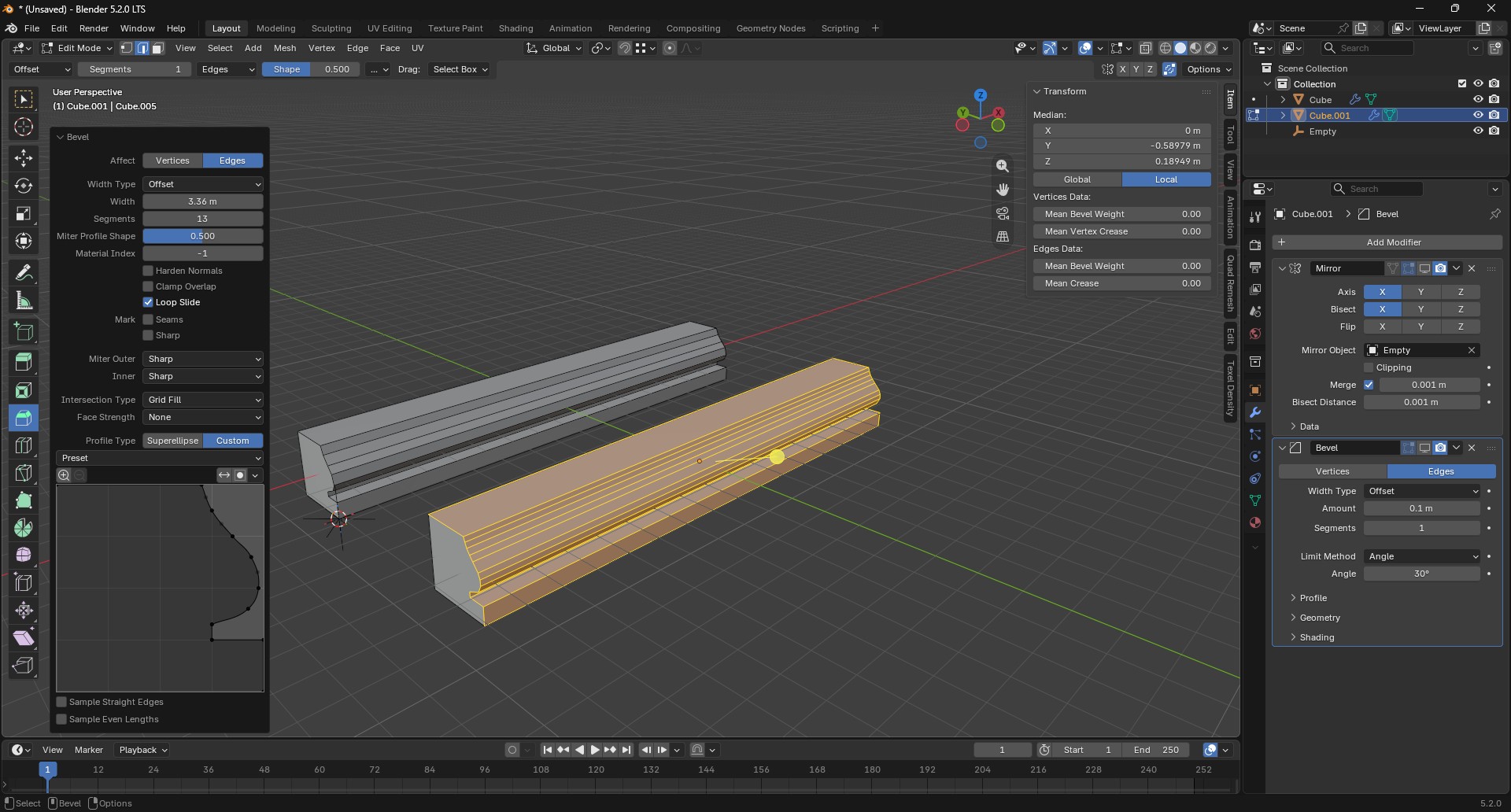Open the Mesh menu in viewport header
This screenshot has height=812, width=1511.
[x=285, y=48]
